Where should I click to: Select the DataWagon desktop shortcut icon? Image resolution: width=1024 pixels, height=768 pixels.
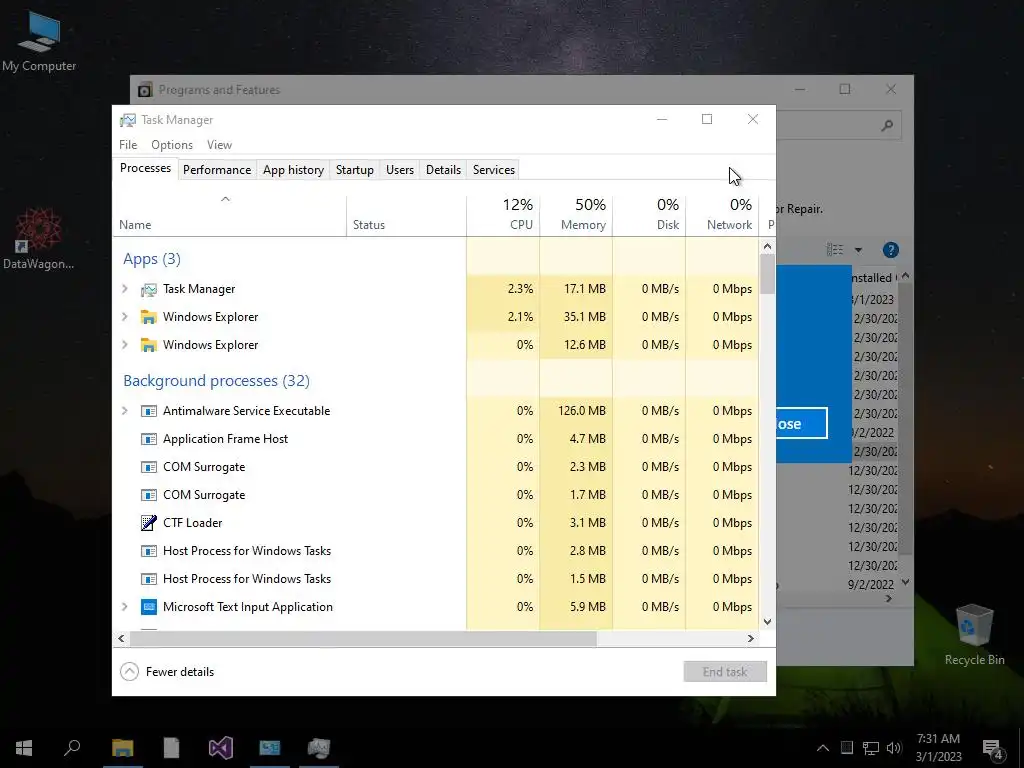(39, 230)
